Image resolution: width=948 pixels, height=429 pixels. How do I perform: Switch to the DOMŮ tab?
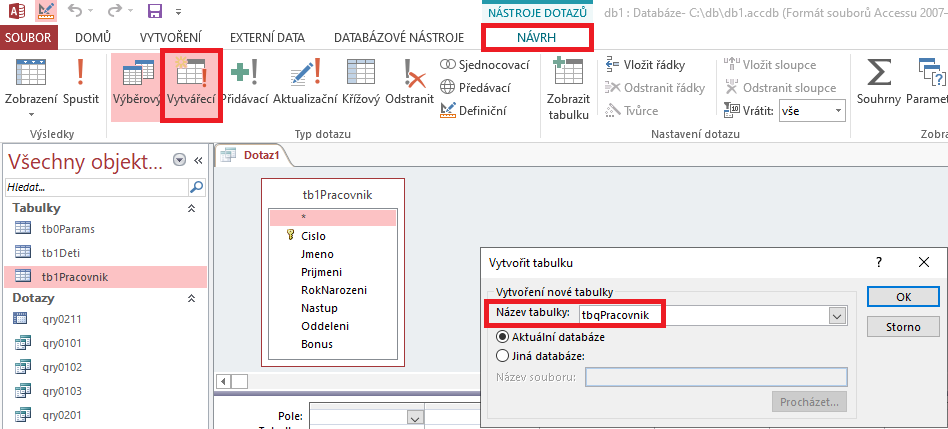point(93,37)
